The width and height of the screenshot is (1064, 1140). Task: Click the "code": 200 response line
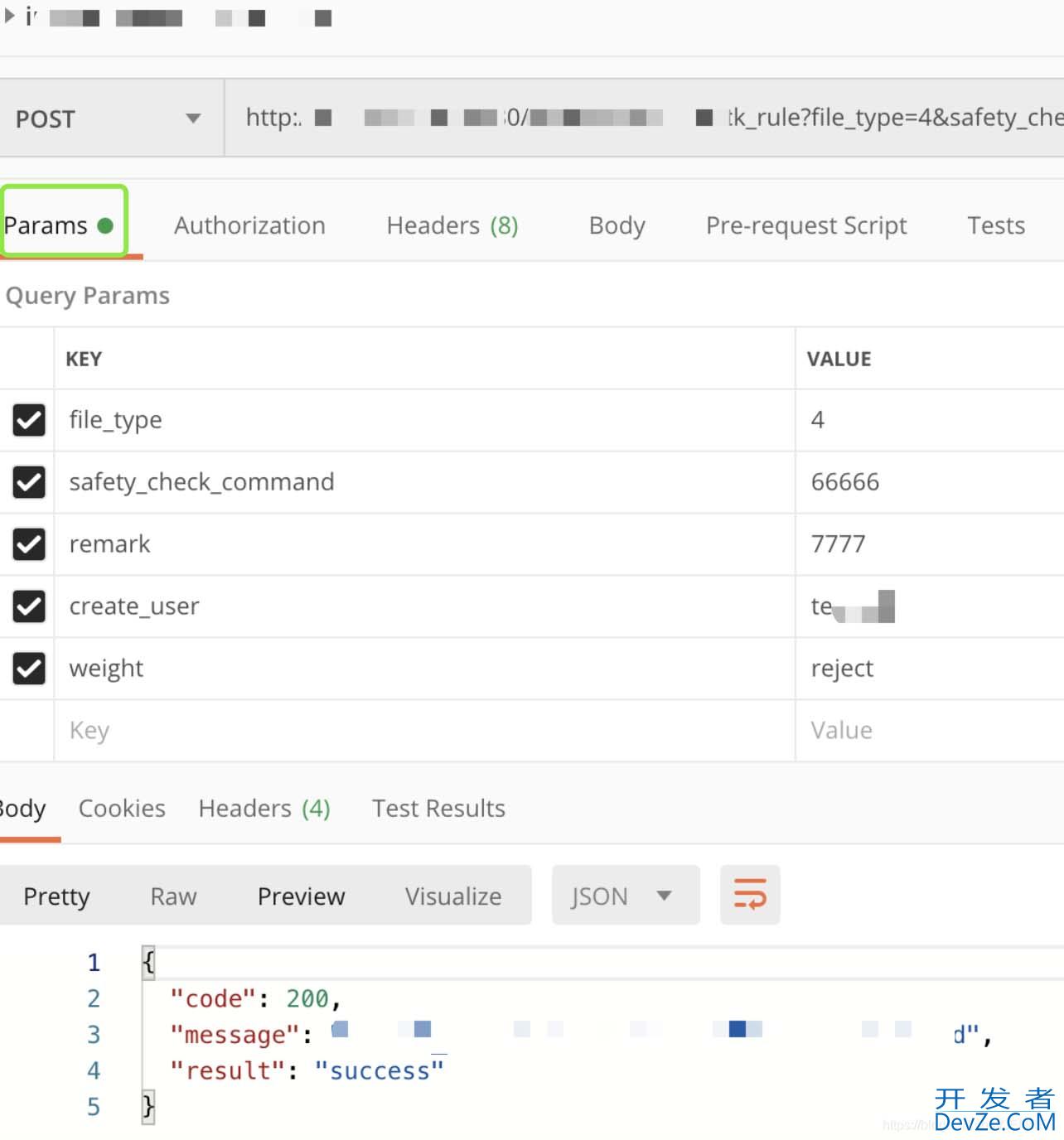click(x=255, y=999)
